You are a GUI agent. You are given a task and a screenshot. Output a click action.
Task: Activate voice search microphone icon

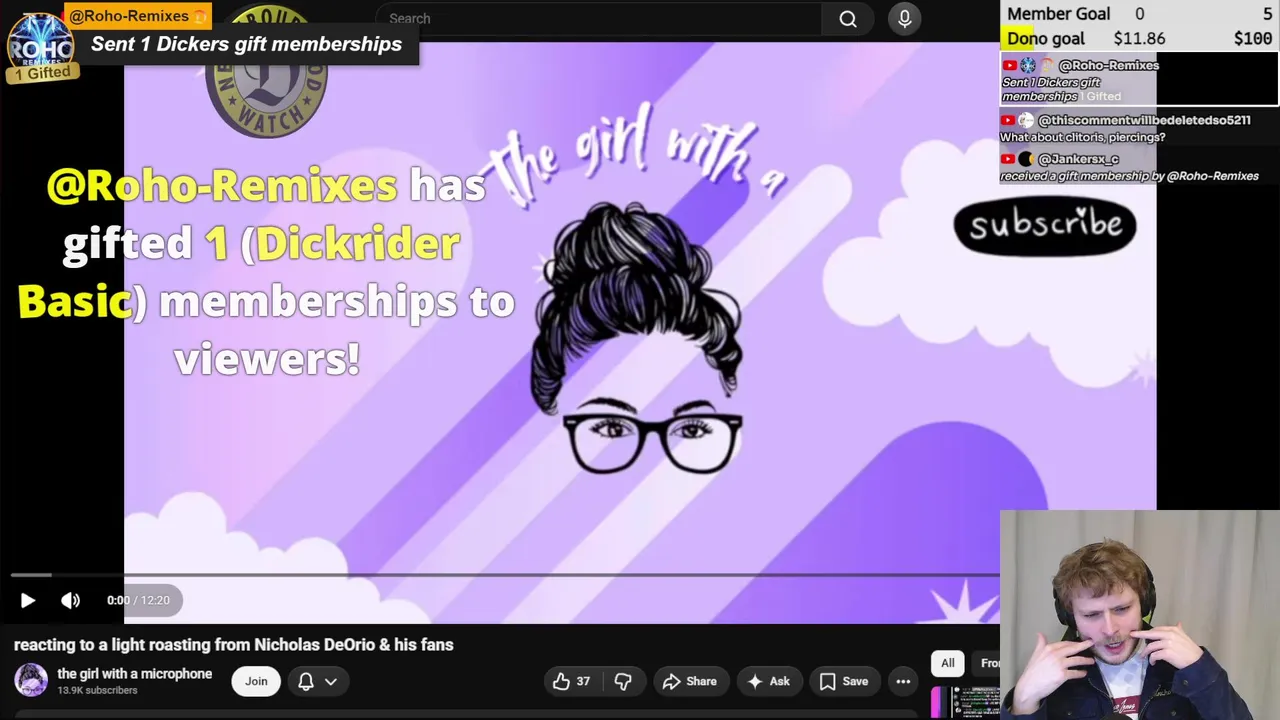904,18
